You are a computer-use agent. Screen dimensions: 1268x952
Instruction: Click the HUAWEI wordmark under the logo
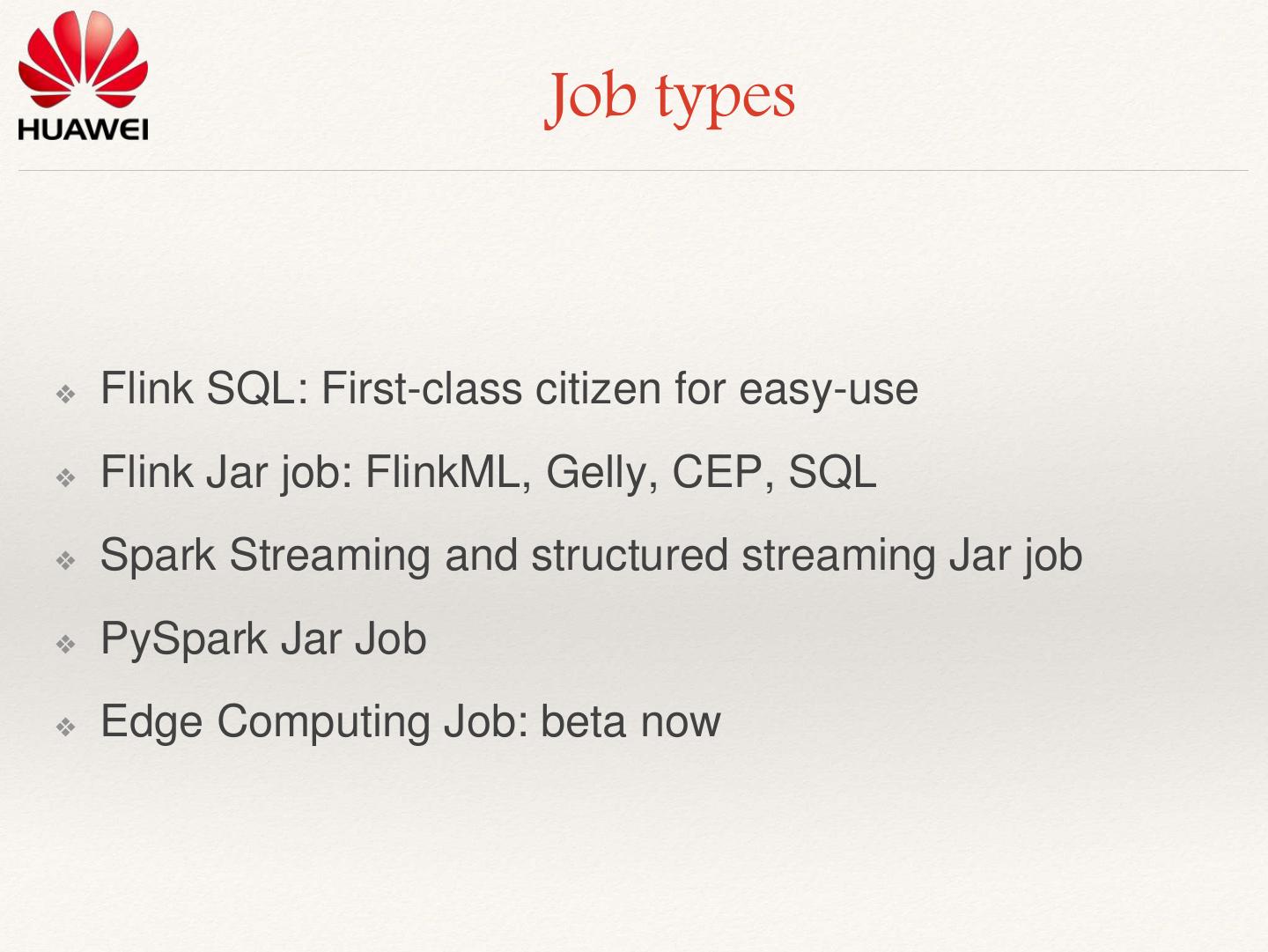click(83, 129)
